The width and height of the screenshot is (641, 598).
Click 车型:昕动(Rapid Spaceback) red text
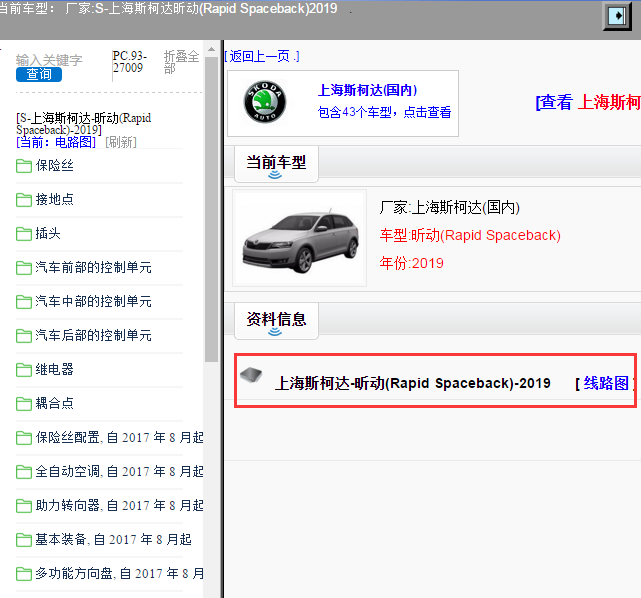470,235
